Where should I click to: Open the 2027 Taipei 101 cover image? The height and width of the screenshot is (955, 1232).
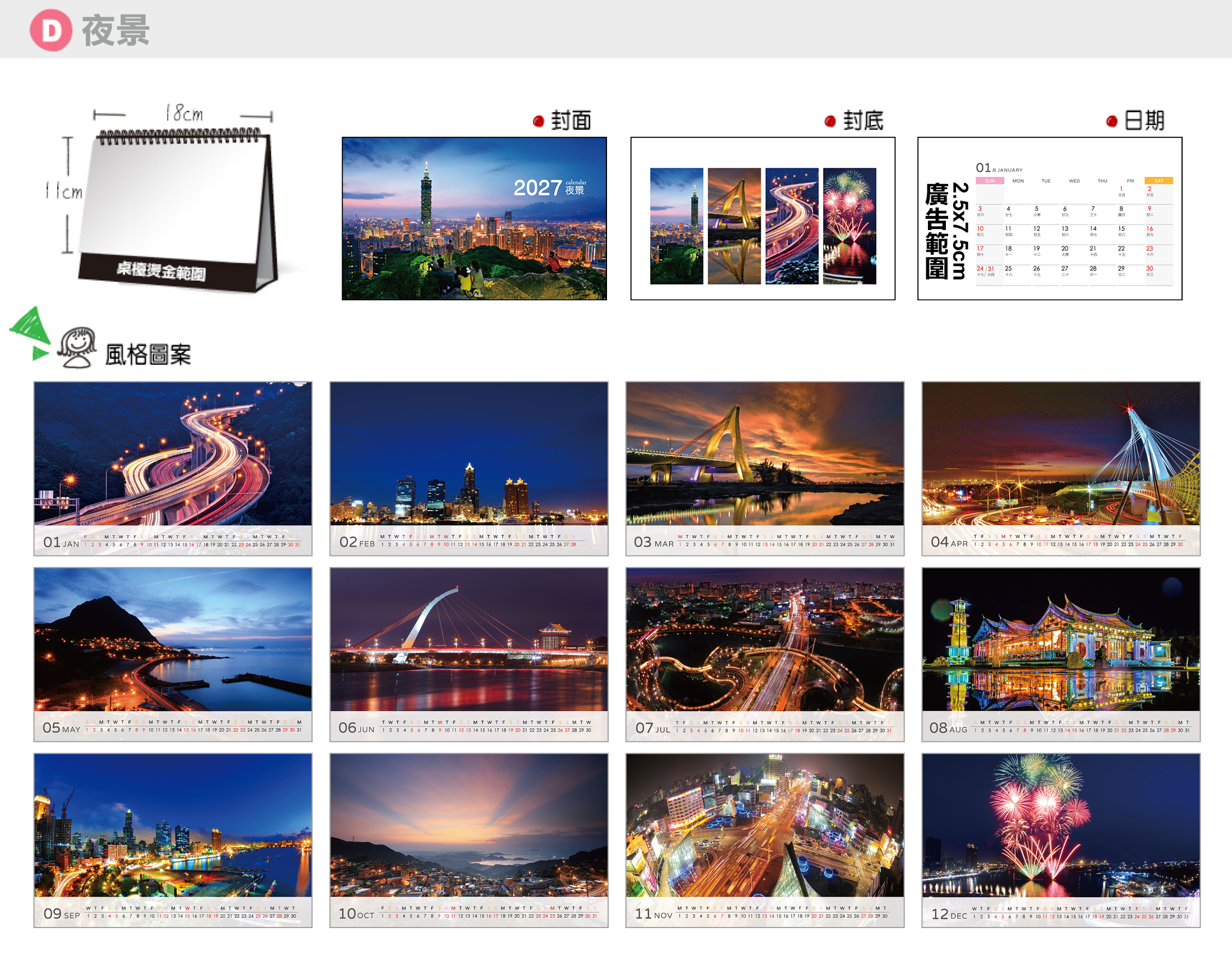click(475, 218)
